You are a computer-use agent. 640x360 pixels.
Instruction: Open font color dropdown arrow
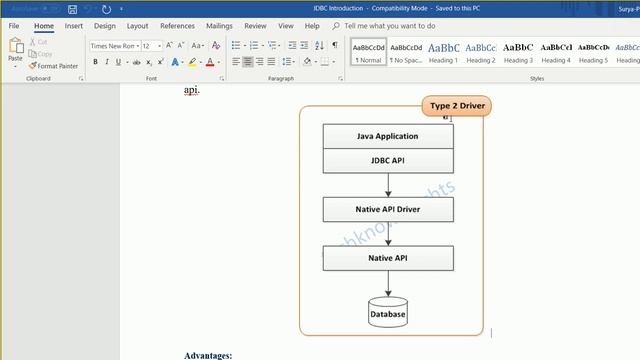(219, 62)
